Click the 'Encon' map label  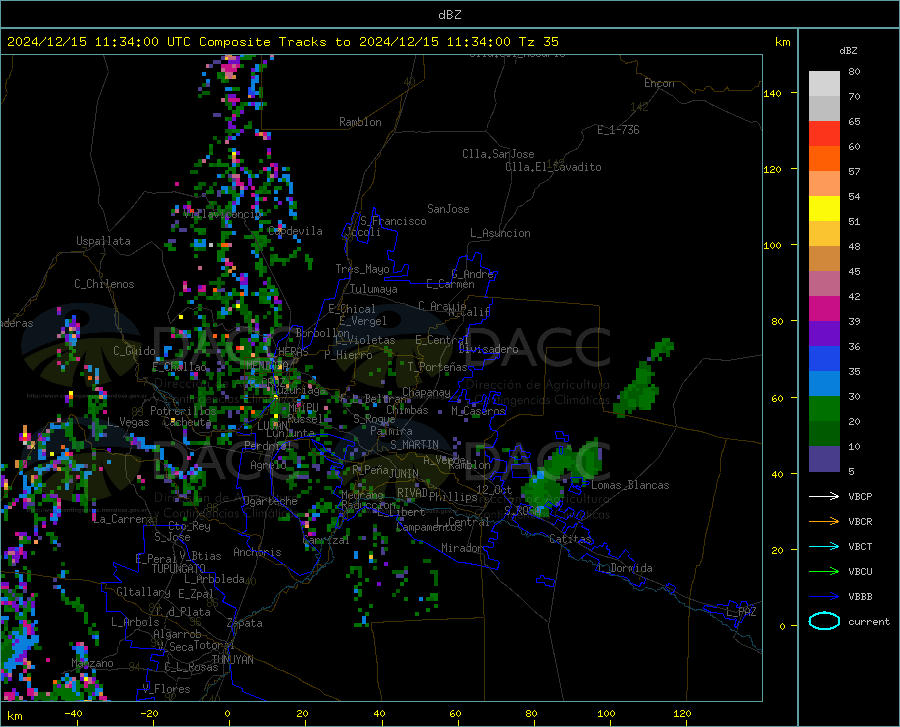659,83
